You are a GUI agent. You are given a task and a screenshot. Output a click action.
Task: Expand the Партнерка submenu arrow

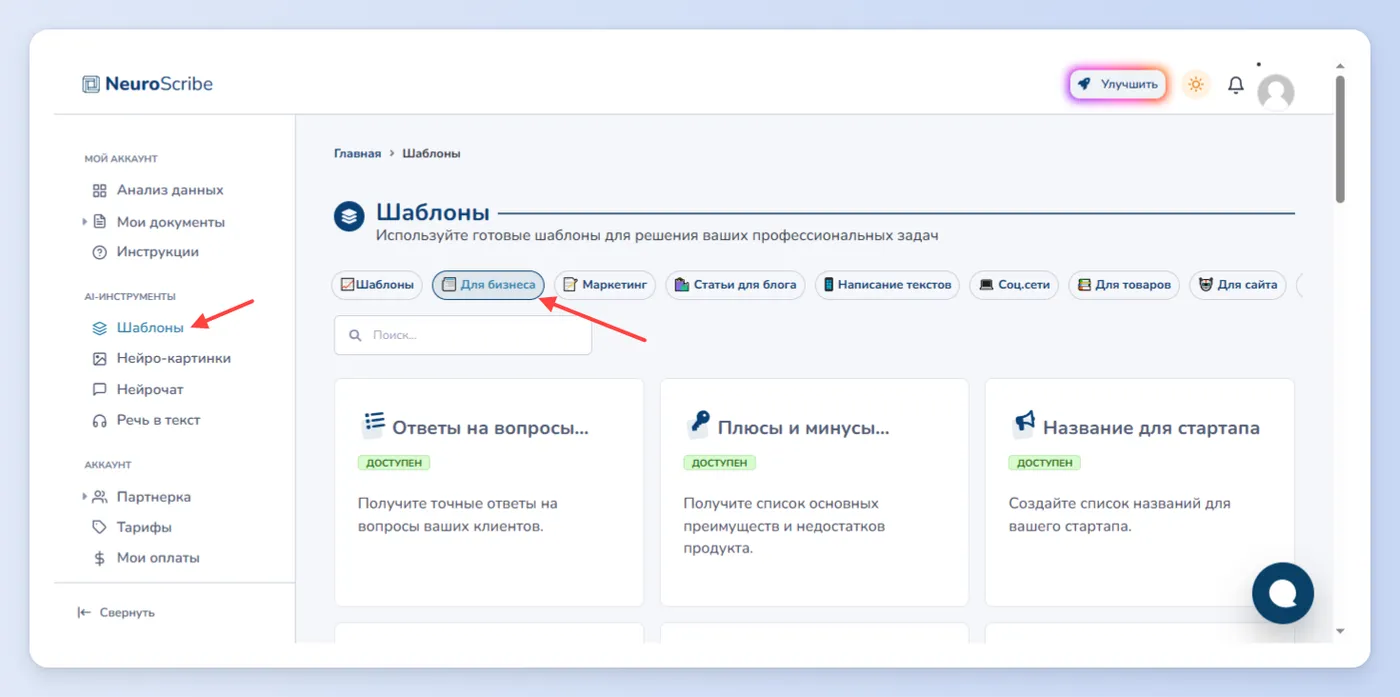(x=85, y=496)
